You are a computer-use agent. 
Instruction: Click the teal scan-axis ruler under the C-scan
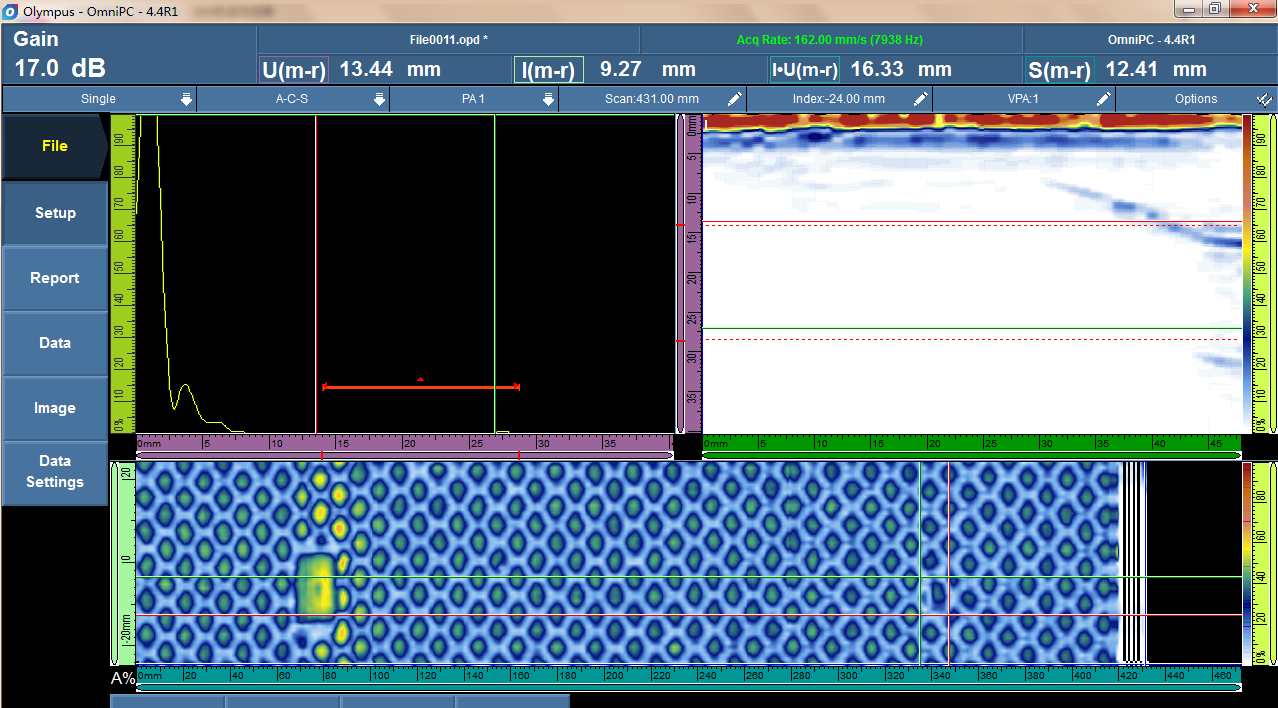point(688,675)
